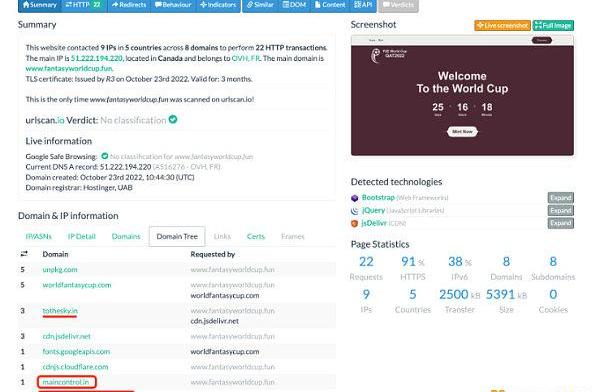View the DOM tab
Viewport: 600px width, 392px height.
(294, 5)
